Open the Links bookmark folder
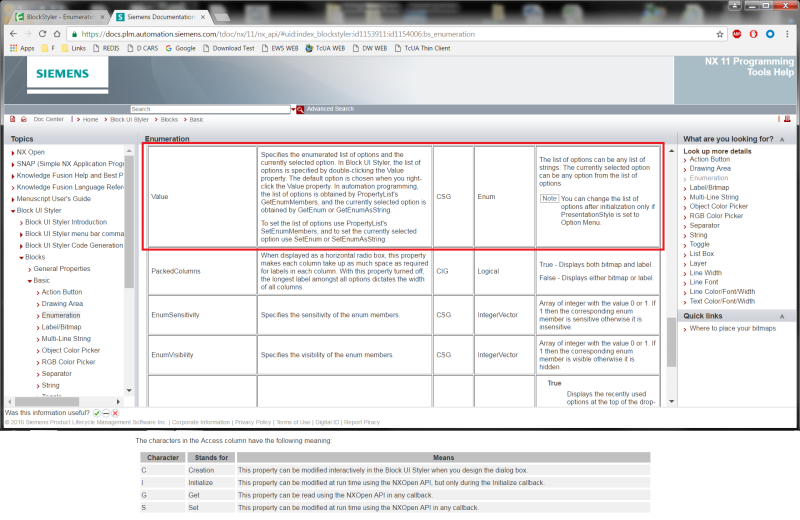 73,48
